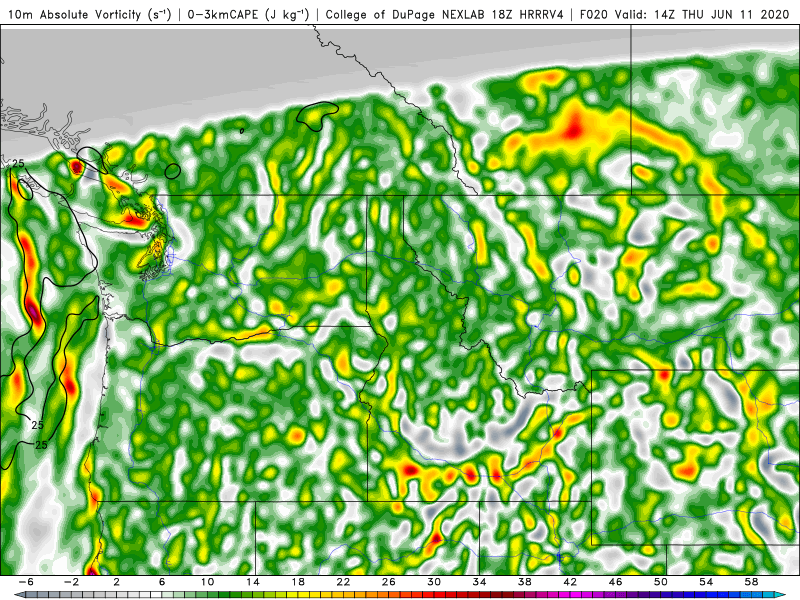Select the '2' color bar value
Screen dimensions: 800x600
(116, 582)
